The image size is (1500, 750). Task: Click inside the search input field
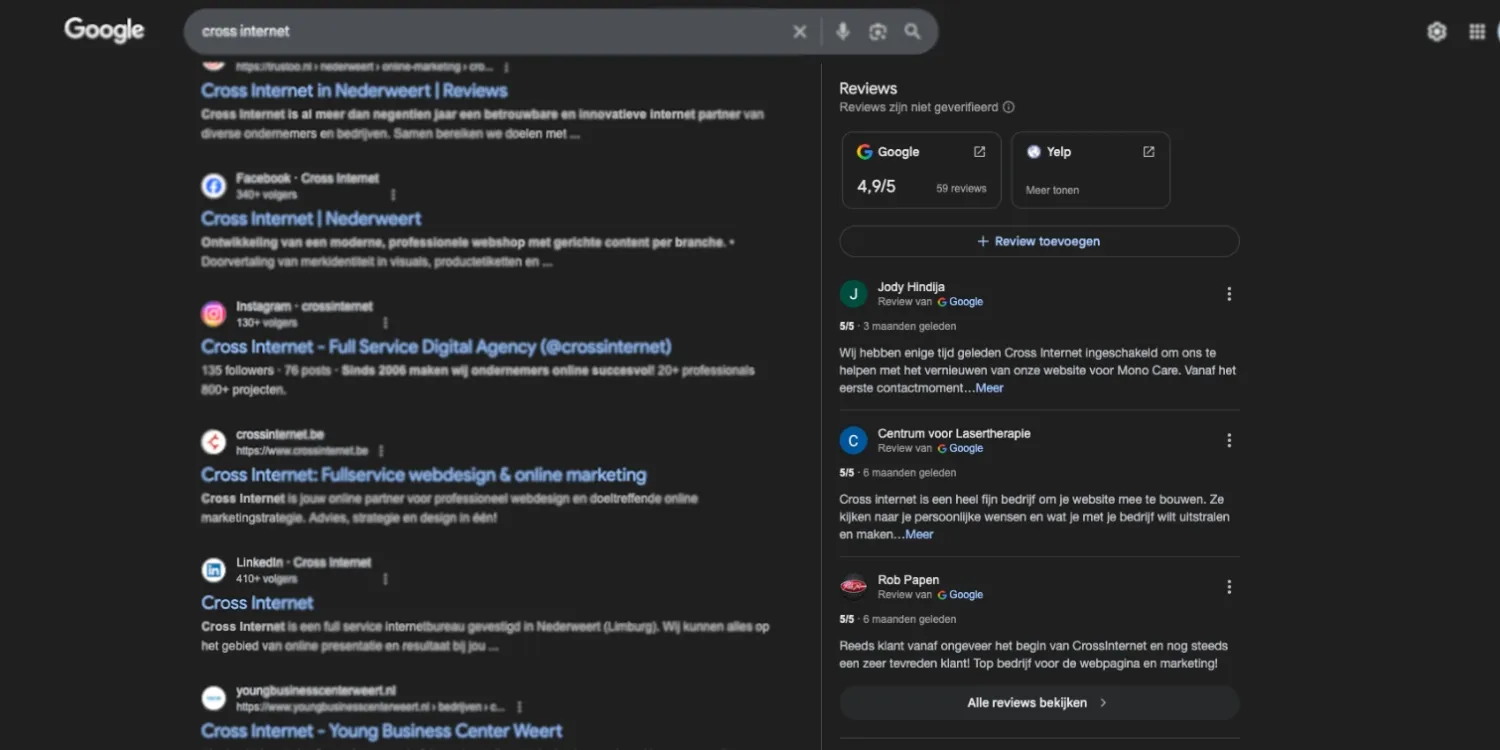coord(450,31)
